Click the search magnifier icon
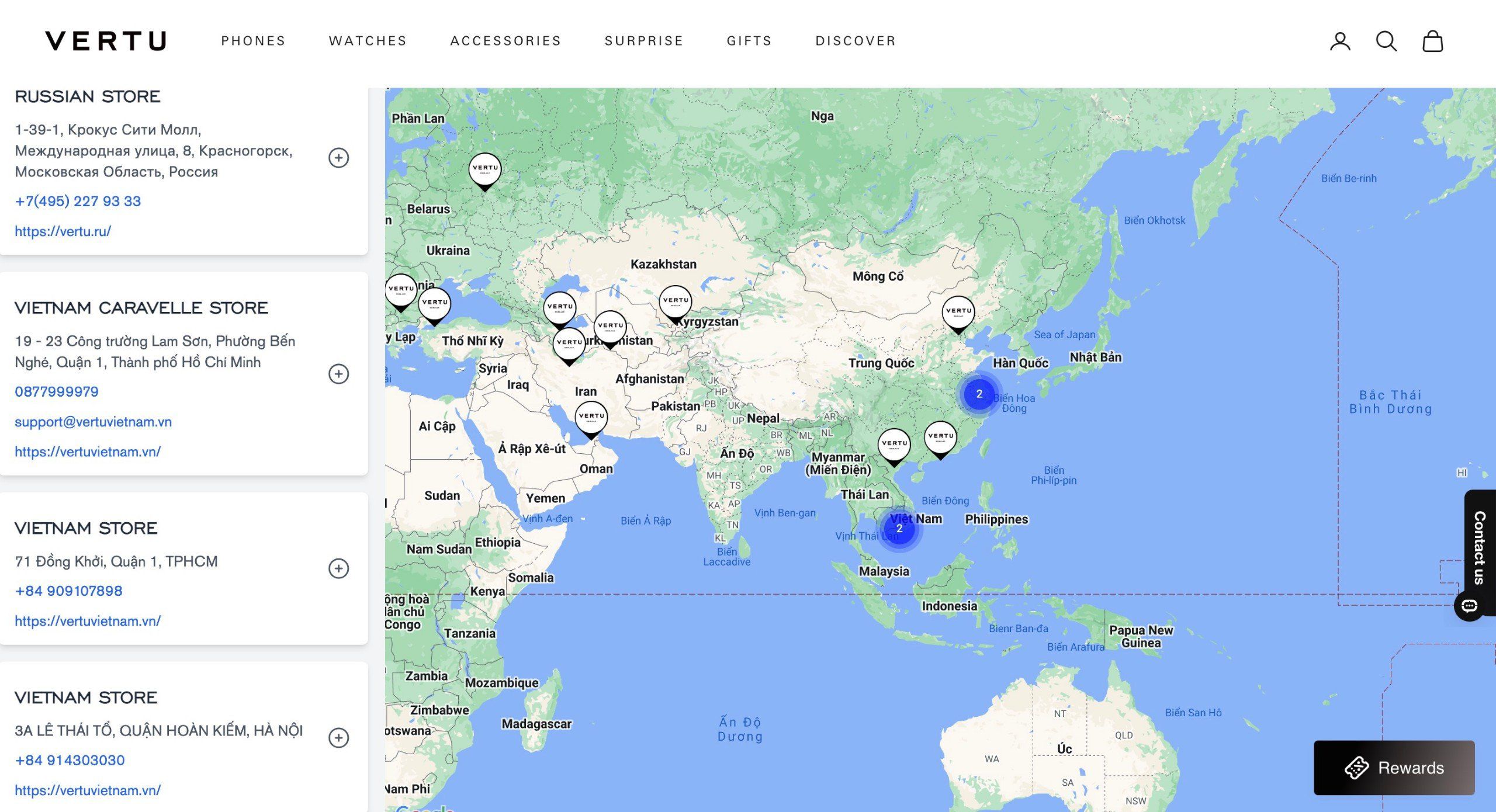 (x=1386, y=41)
